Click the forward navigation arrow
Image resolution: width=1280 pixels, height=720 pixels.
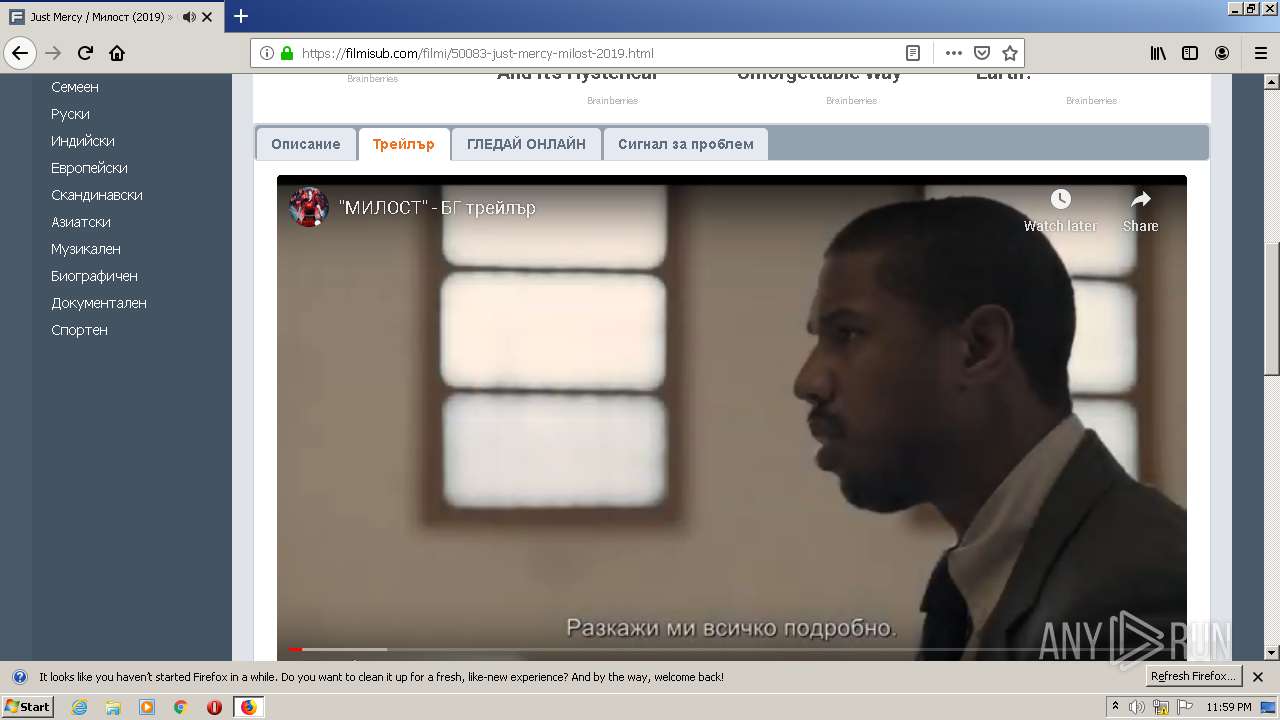(x=53, y=53)
